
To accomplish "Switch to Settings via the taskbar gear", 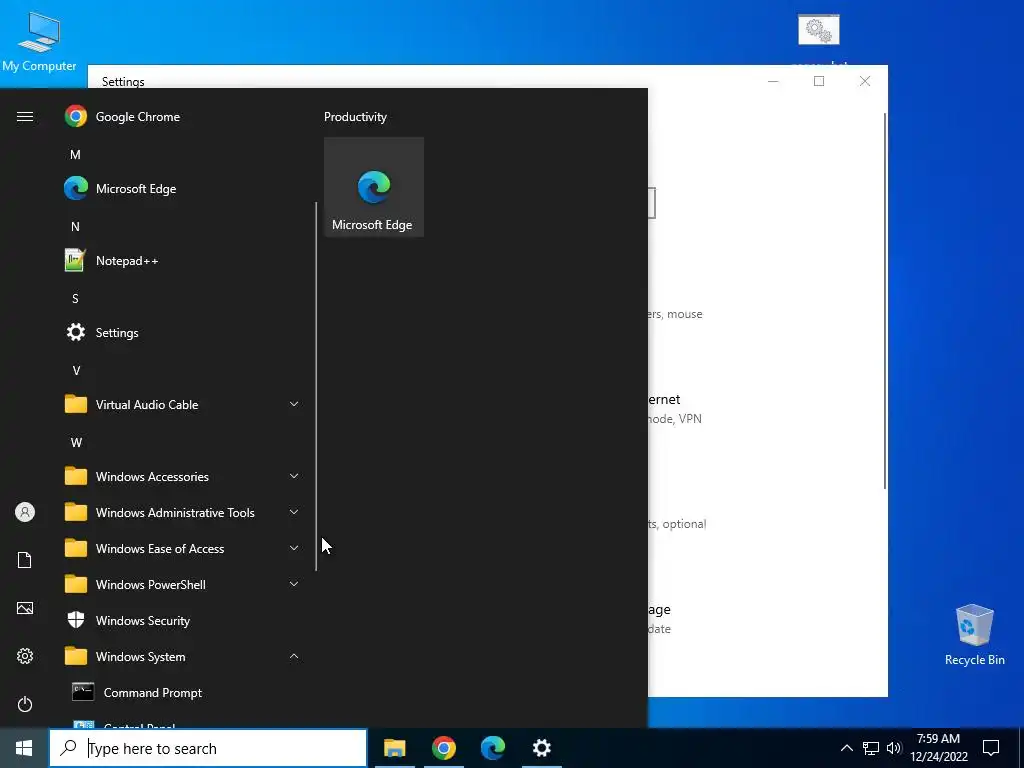I will pyautogui.click(x=541, y=748).
